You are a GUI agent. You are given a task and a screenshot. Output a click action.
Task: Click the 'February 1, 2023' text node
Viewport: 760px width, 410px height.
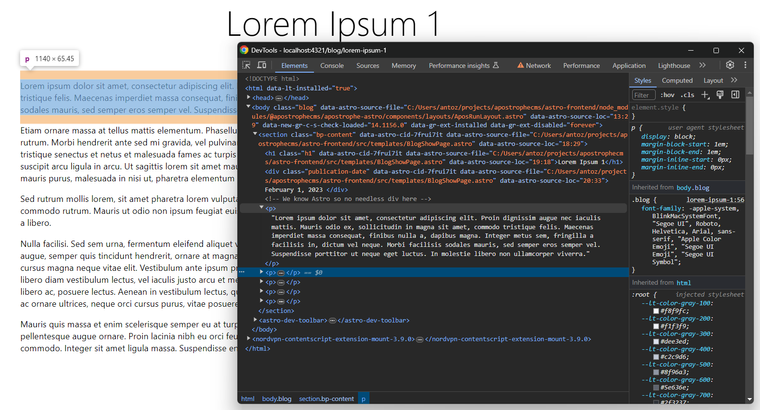294,190
